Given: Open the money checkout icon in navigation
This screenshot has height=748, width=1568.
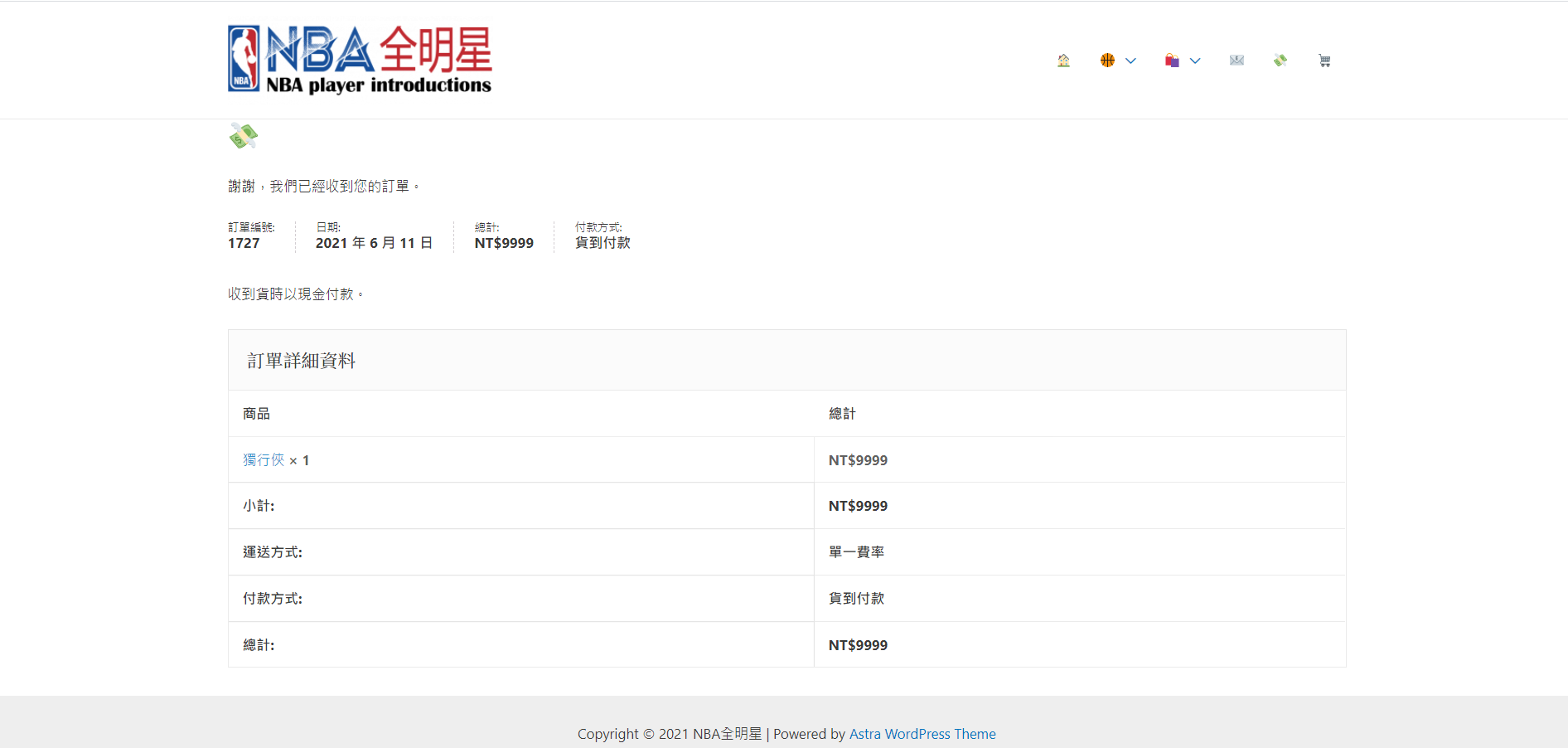Looking at the screenshot, I should click(1280, 61).
